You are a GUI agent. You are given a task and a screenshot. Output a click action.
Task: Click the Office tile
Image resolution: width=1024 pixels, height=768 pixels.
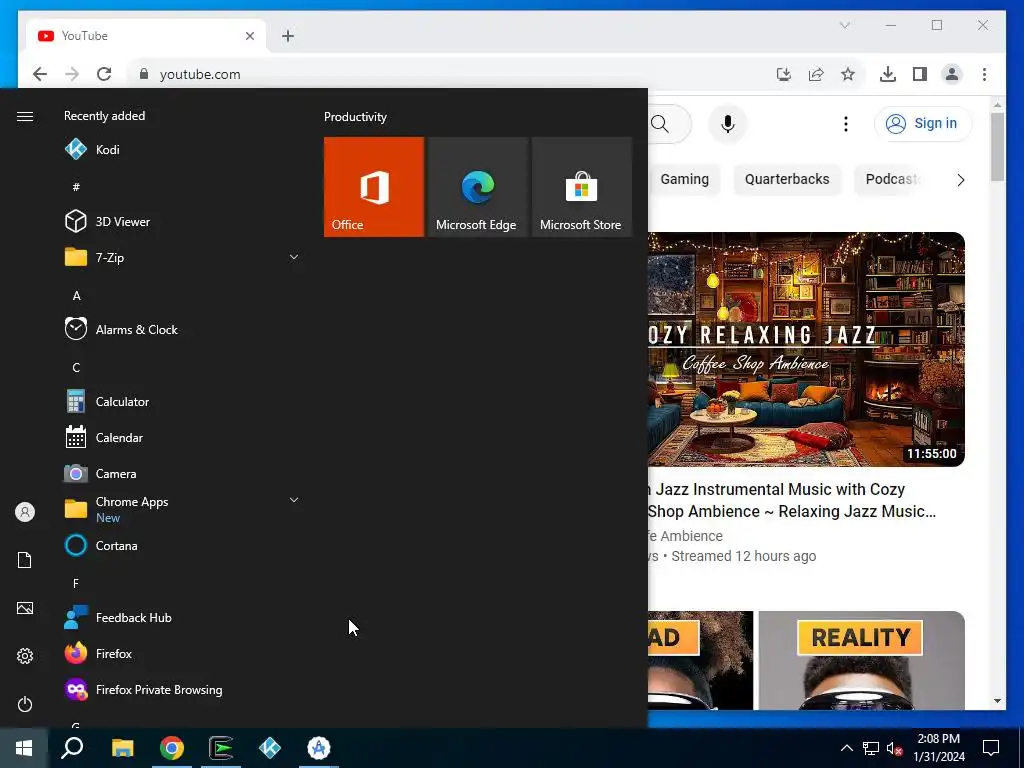(x=374, y=187)
